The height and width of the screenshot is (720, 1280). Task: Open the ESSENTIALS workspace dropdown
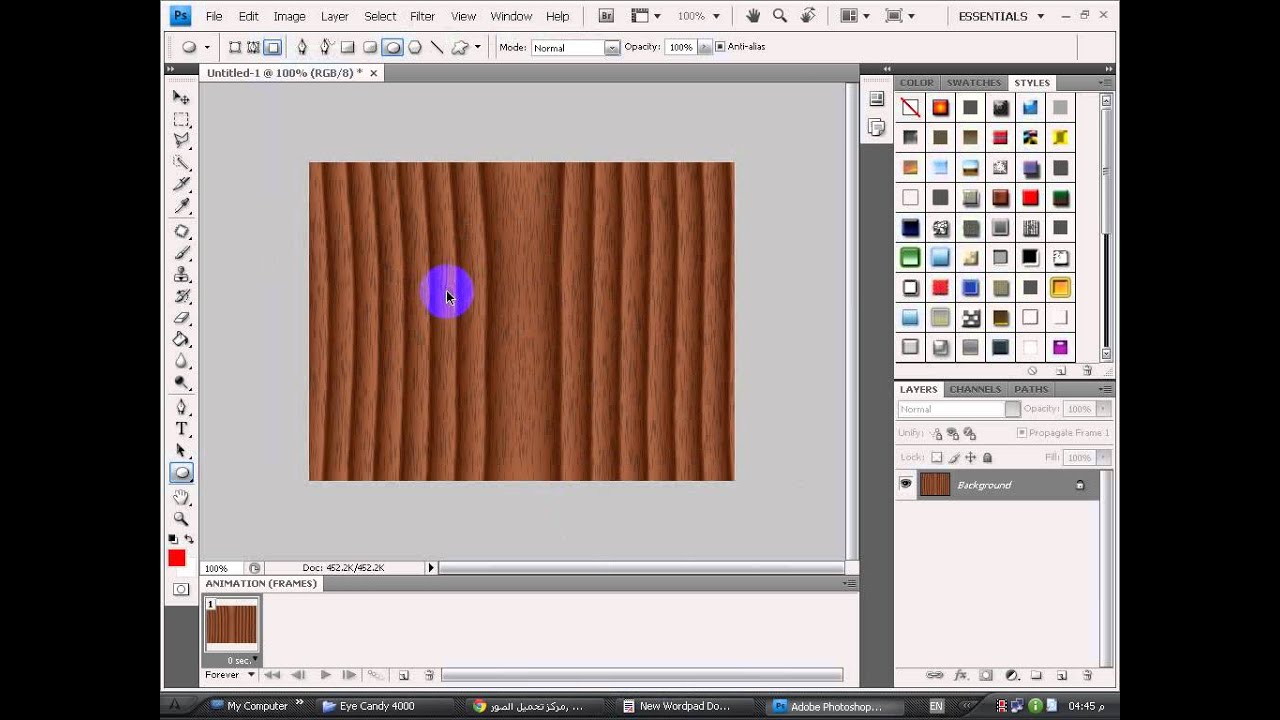1001,16
